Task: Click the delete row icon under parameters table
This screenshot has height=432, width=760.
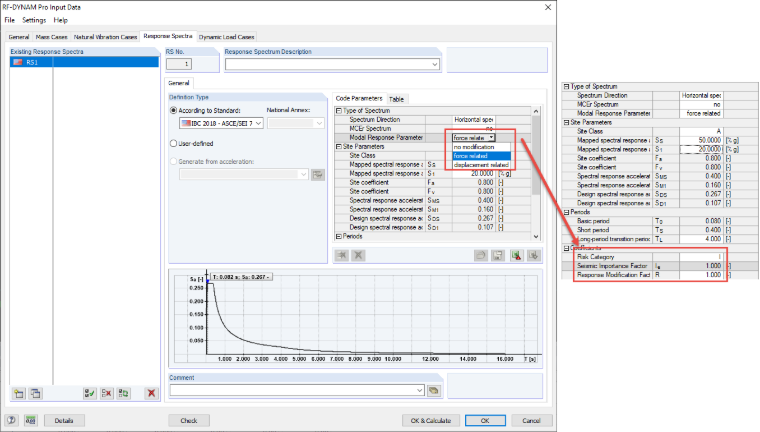Action: point(358,256)
